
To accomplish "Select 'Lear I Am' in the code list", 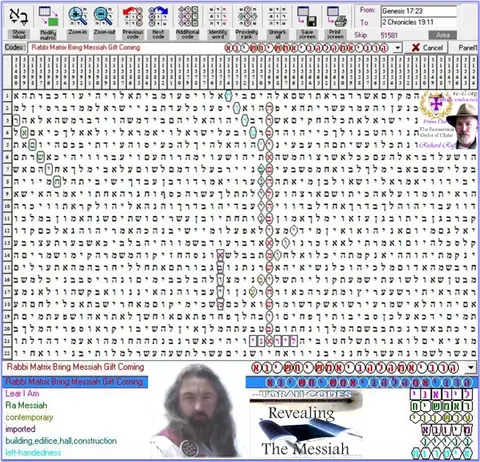I will tap(22, 394).
